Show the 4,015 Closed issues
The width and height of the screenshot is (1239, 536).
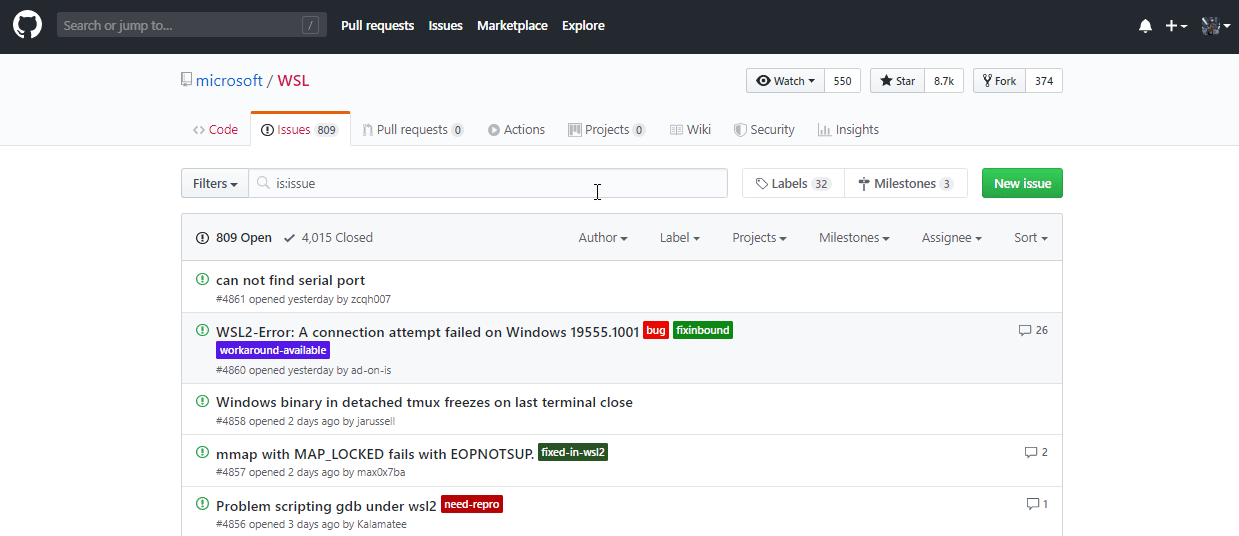click(x=328, y=238)
